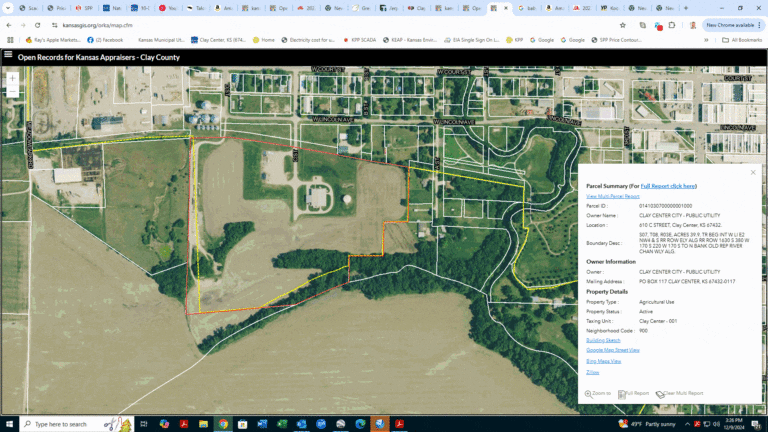
Task: Close the Parcel Summary popup
Action: (x=753, y=173)
